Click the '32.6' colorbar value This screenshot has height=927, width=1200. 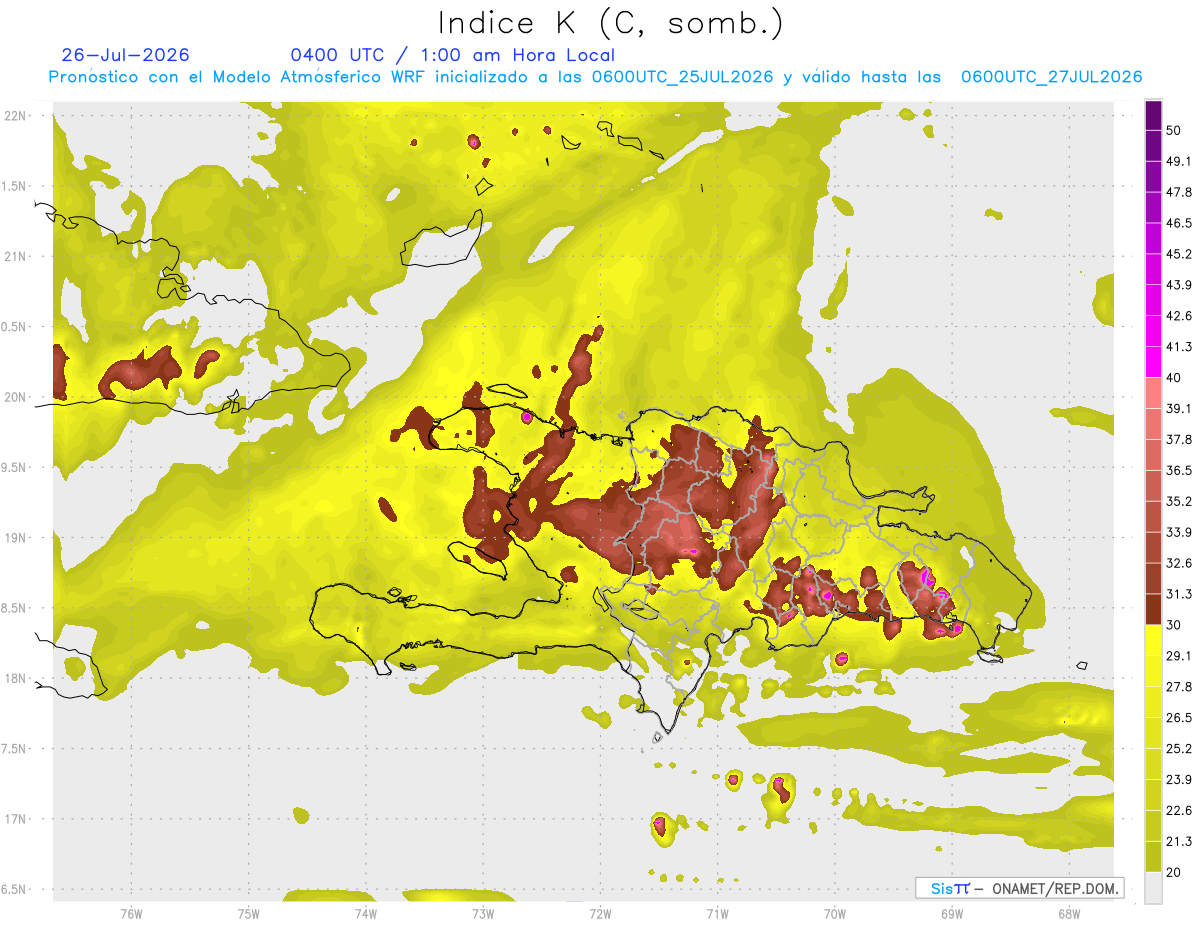click(1180, 563)
